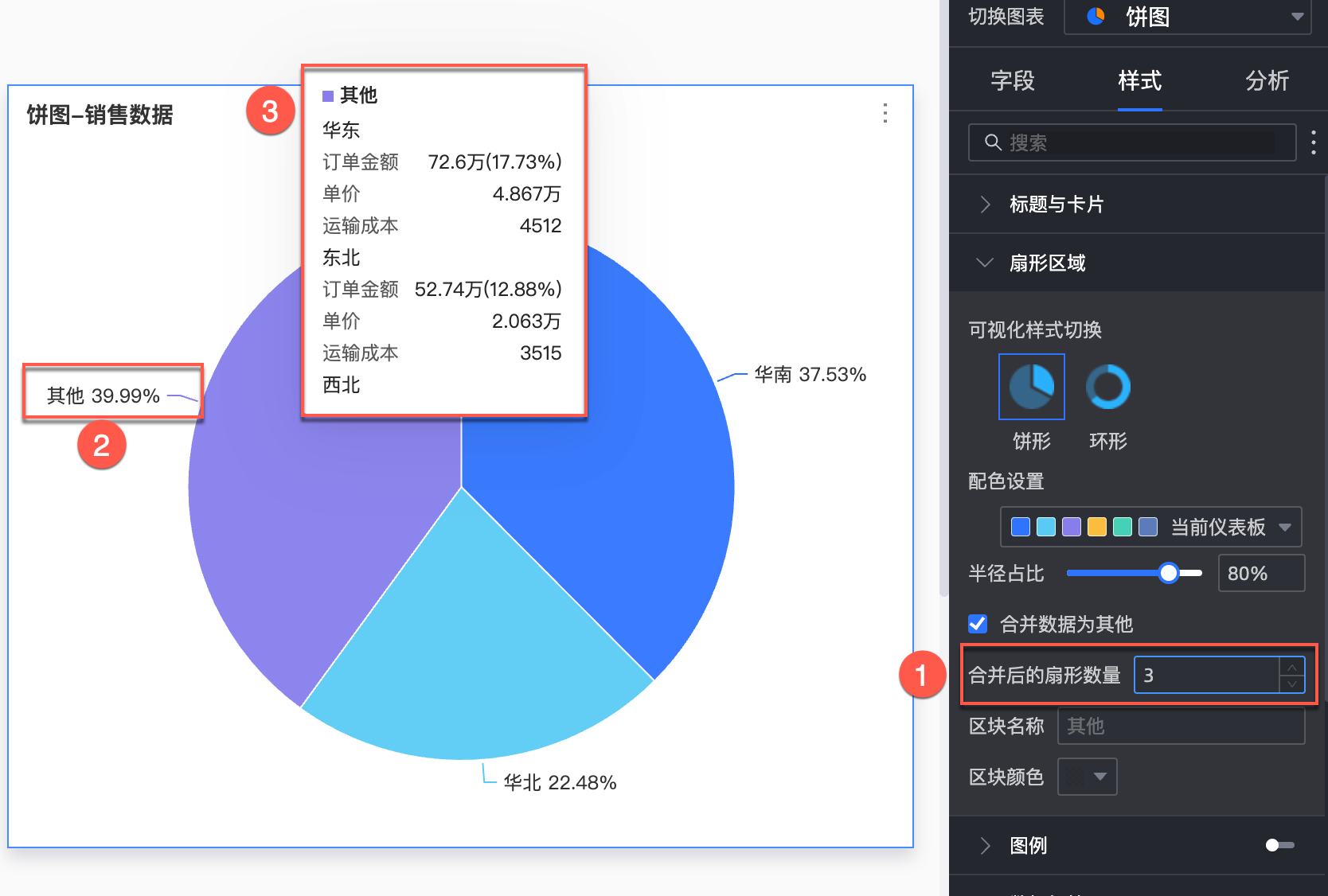Open the 区块颜色 color picker

point(1087,777)
